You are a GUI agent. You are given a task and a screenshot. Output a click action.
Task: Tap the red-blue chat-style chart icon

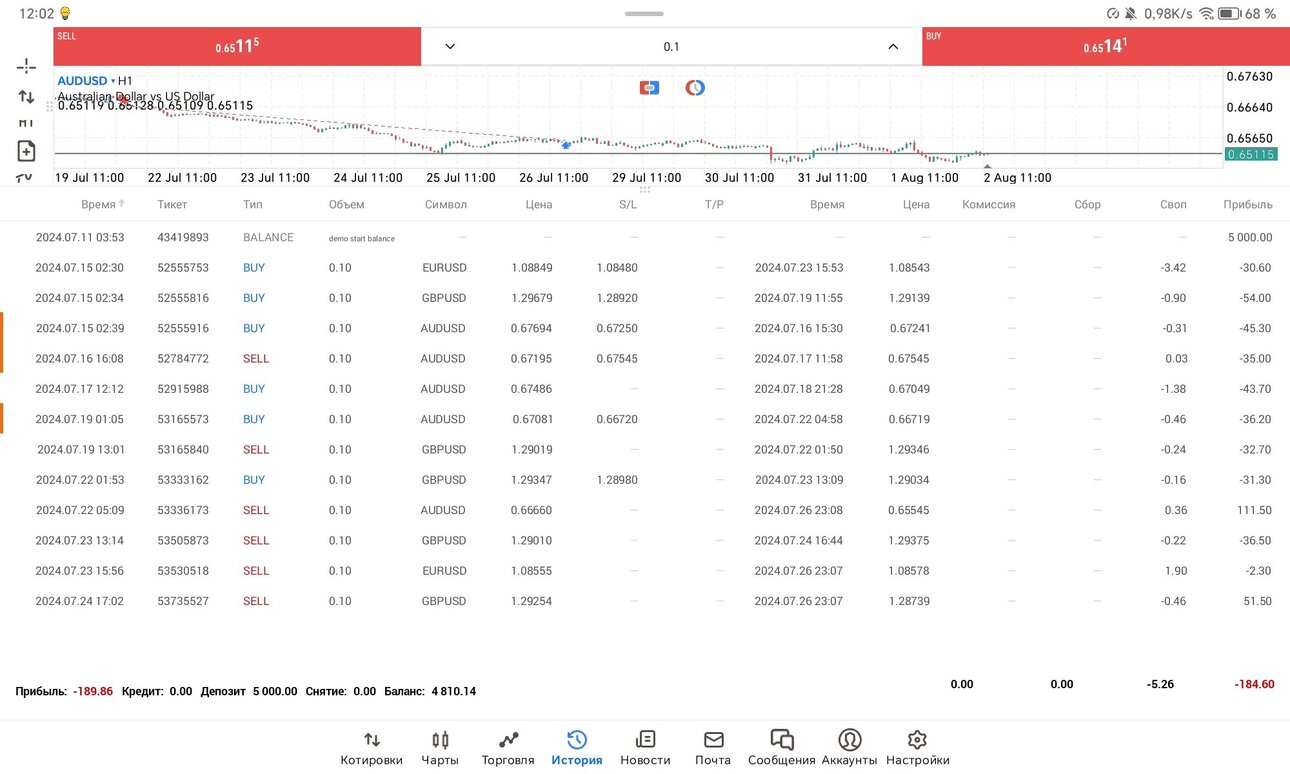[x=650, y=88]
